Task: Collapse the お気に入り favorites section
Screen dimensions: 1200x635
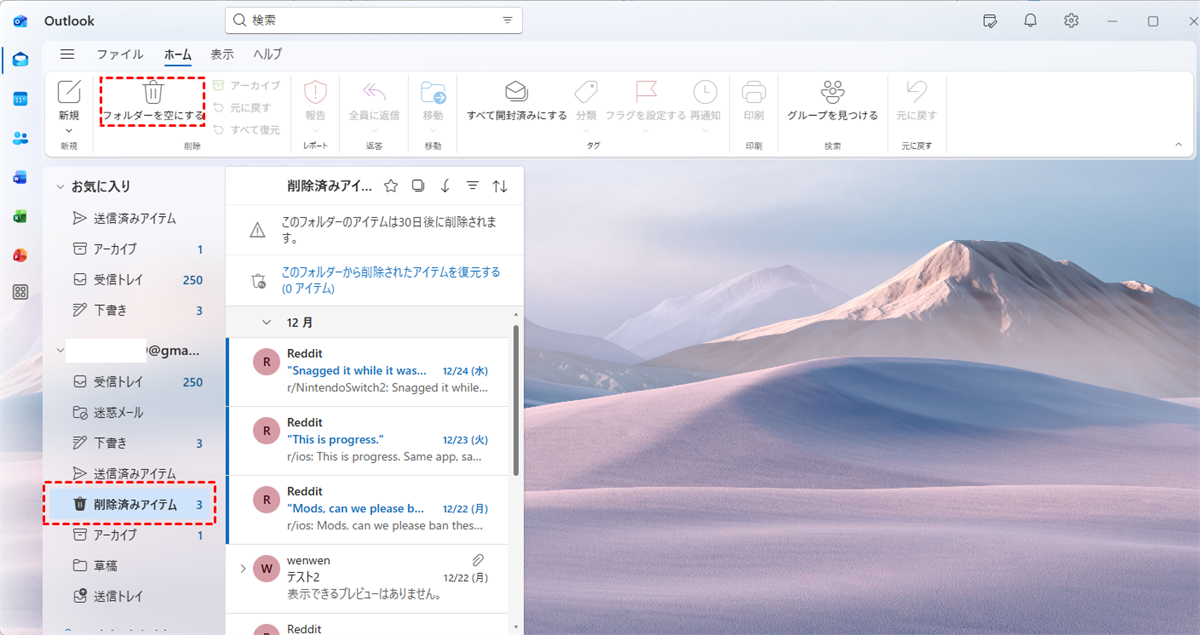Action: tap(61, 187)
